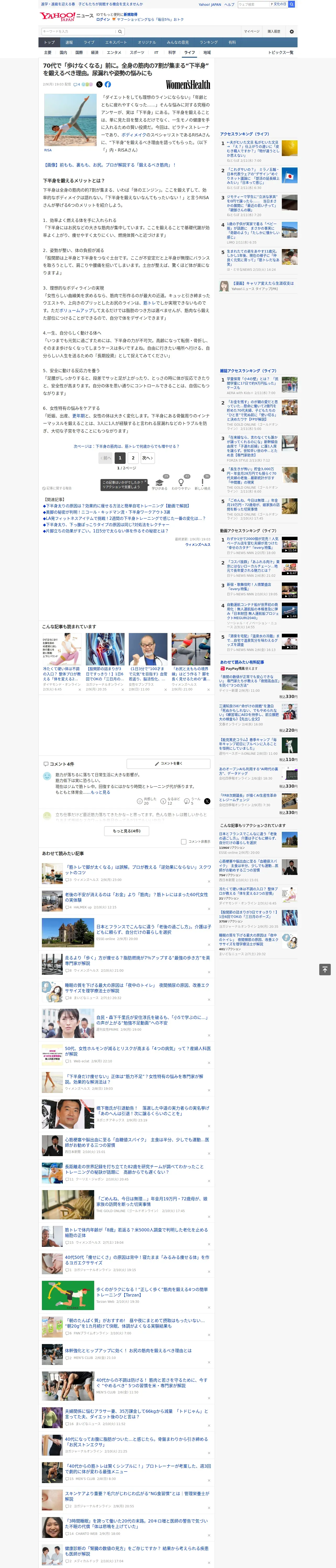Open the 速報 tab
Viewport: 336px width, 1568px height.
tap(69, 43)
